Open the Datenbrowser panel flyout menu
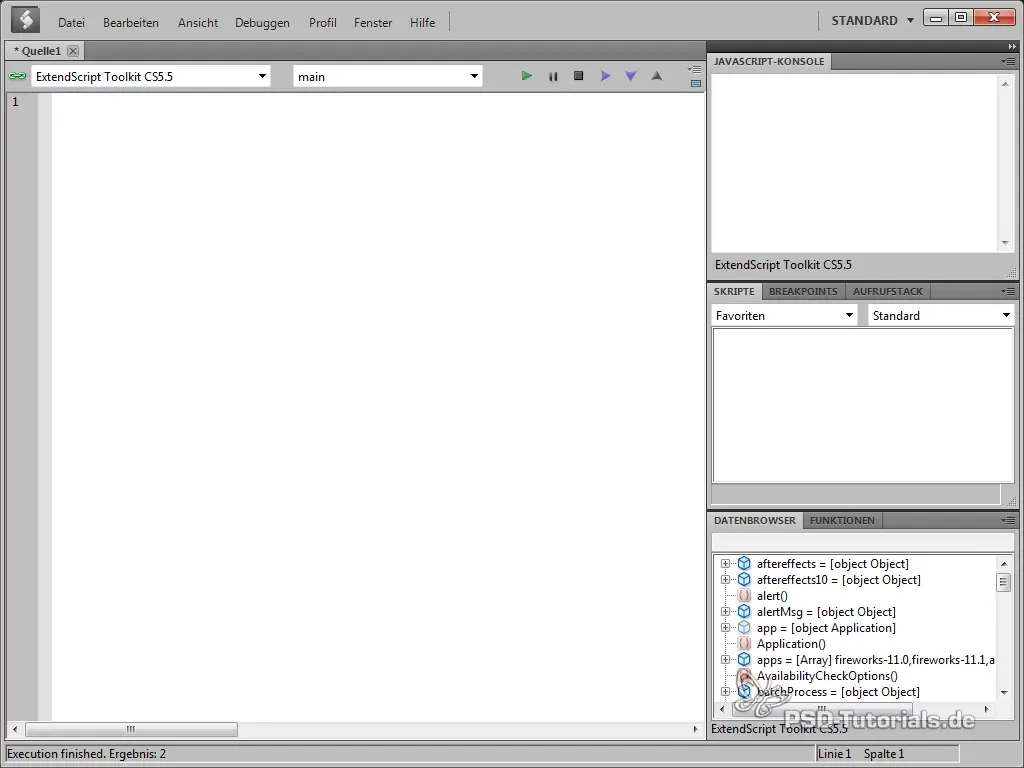1024x768 pixels. pos(1008,520)
